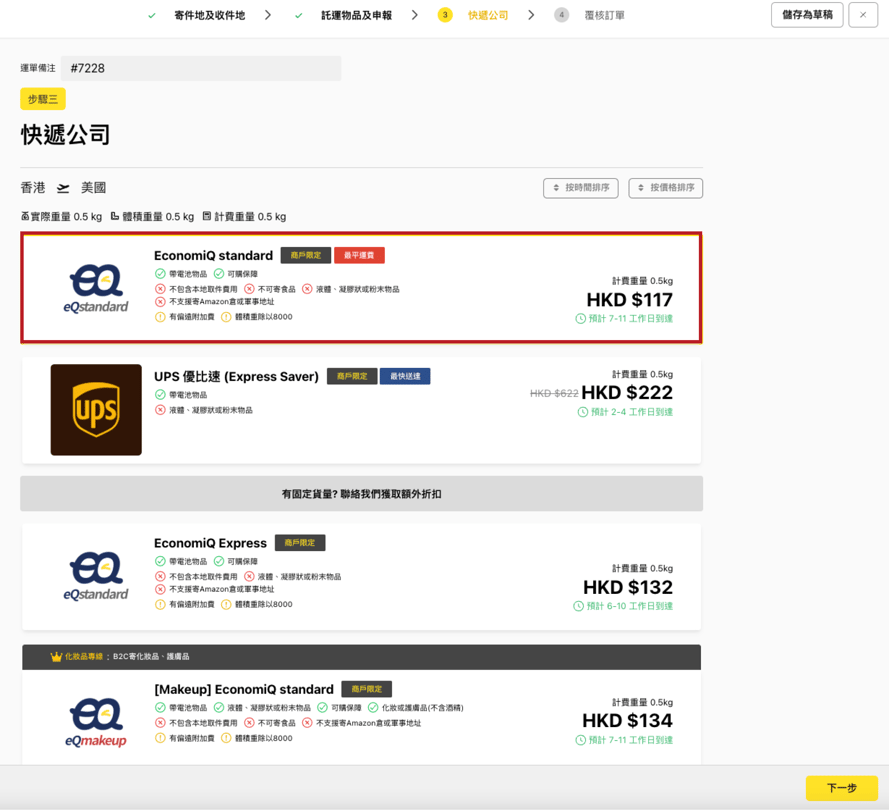889x810 pixels.
Task: Open step 4 覆核訂單
Action: click(x=599, y=15)
